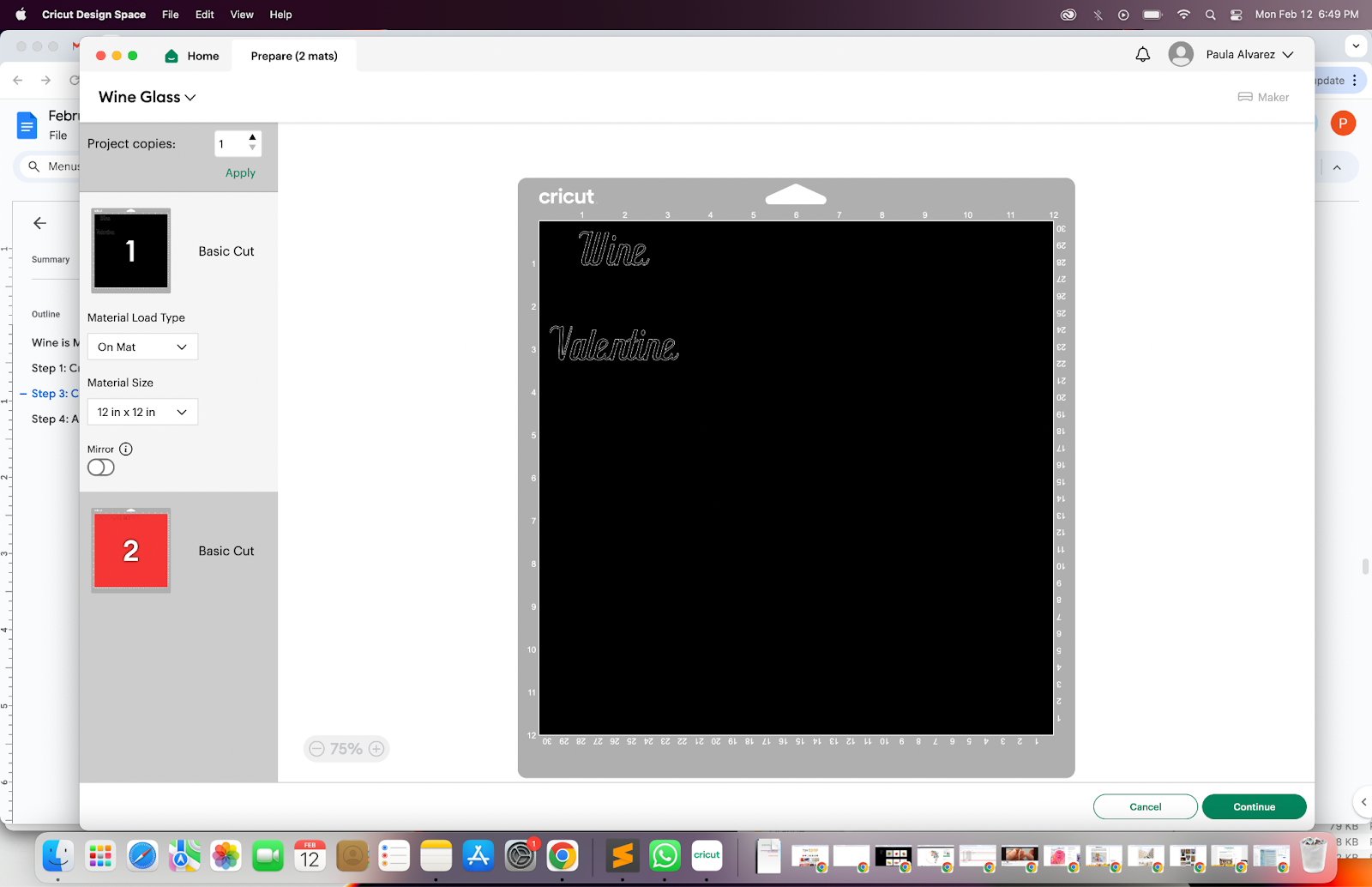The image size is (1372, 887).
Task: Zoom out the mat preview
Action: pyautogui.click(x=316, y=749)
